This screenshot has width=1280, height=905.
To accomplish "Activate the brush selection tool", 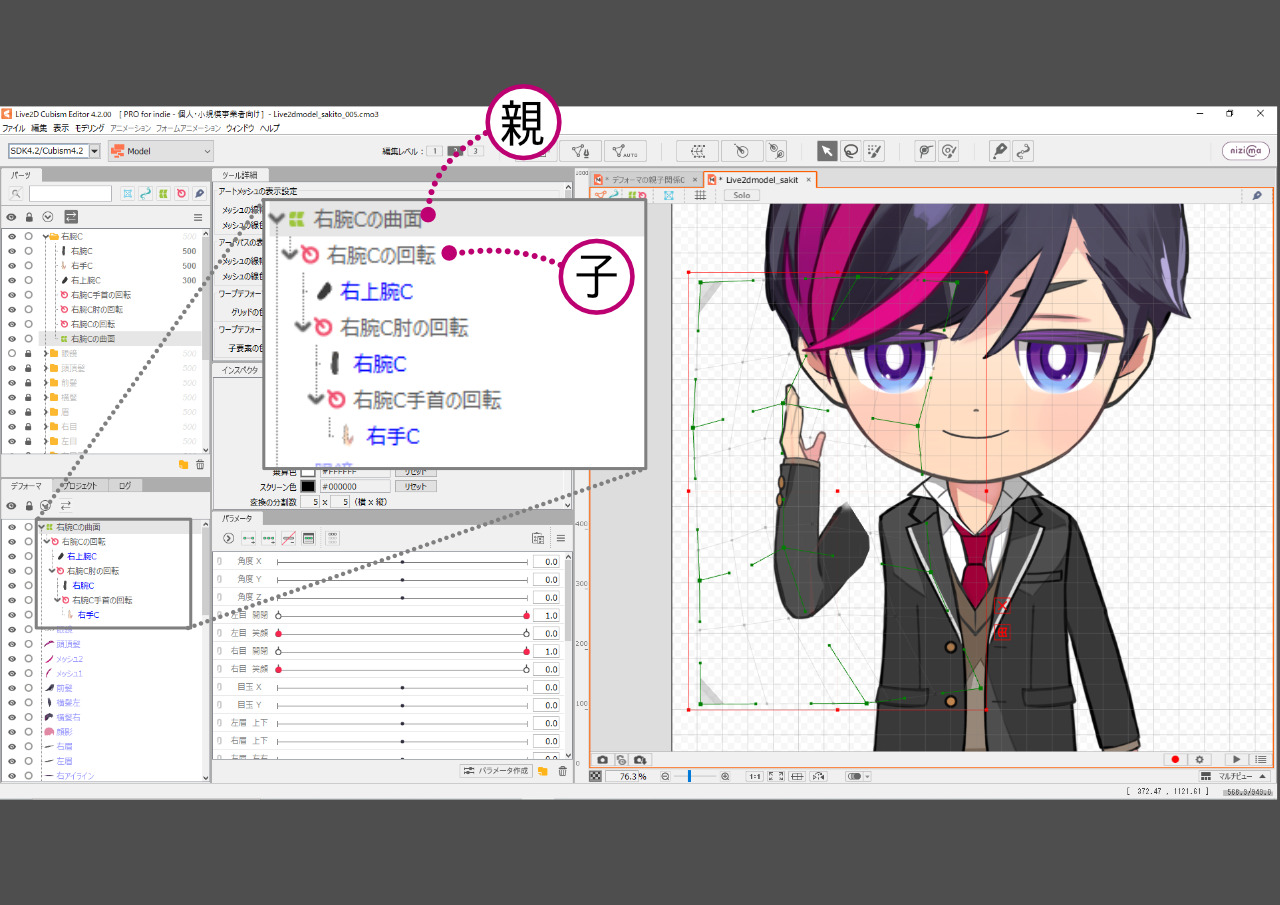I will [874, 151].
